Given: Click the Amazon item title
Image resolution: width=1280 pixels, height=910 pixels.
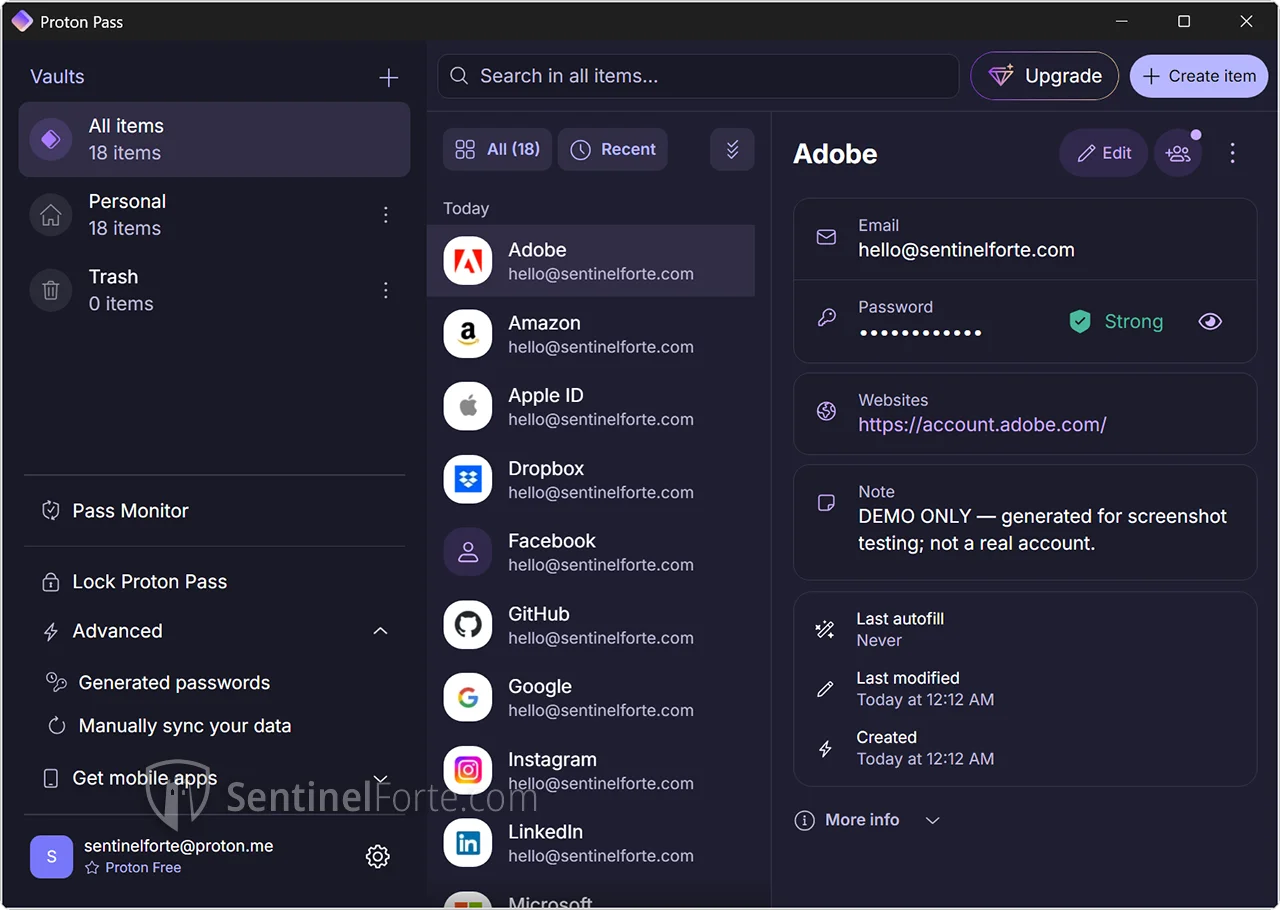Looking at the screenshot, I should [x=544, y=323].
